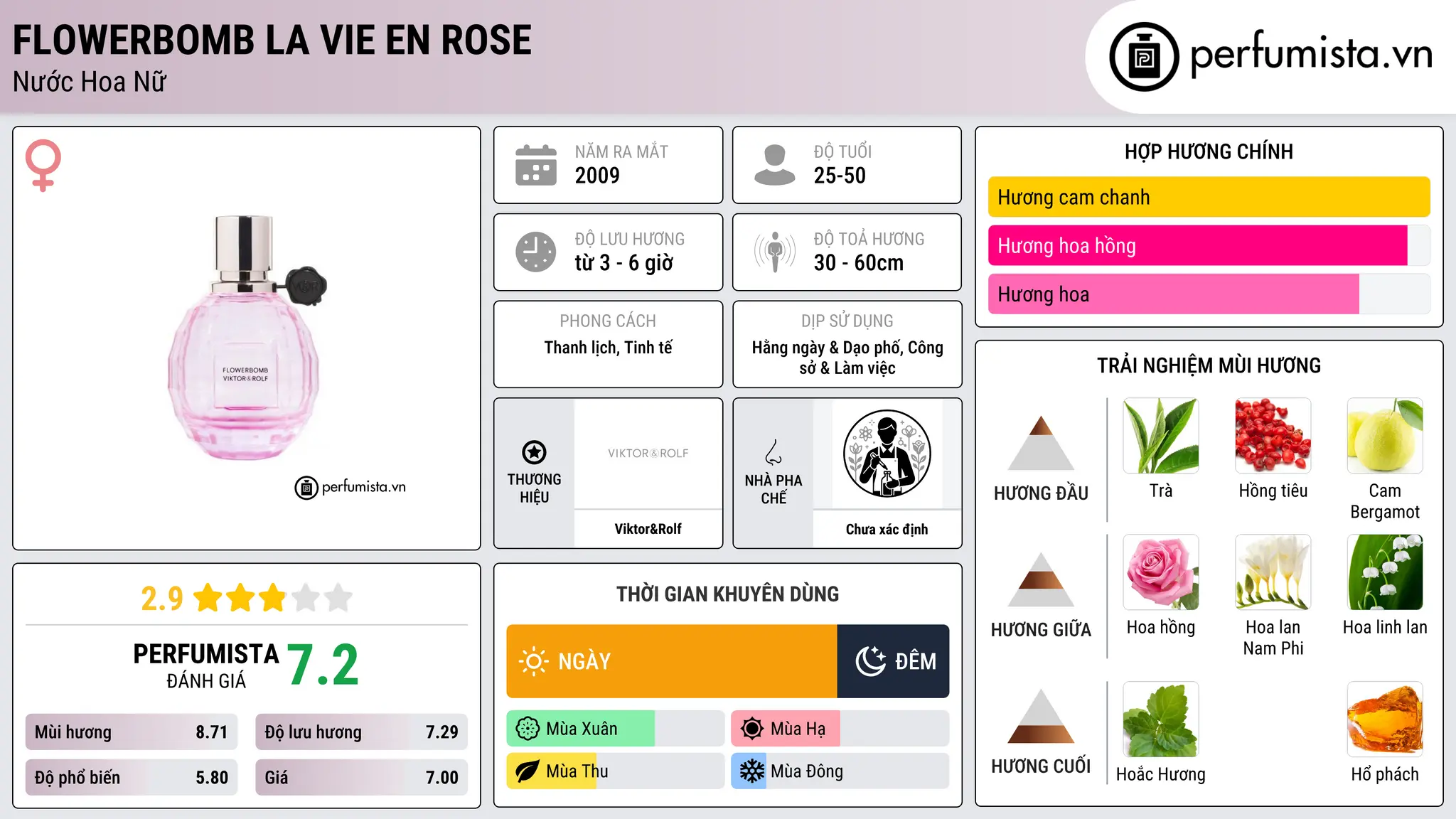Click the Hương giữa pyramid icon
This screenshot has width=1456, height=819.
tap(1041, 579)
